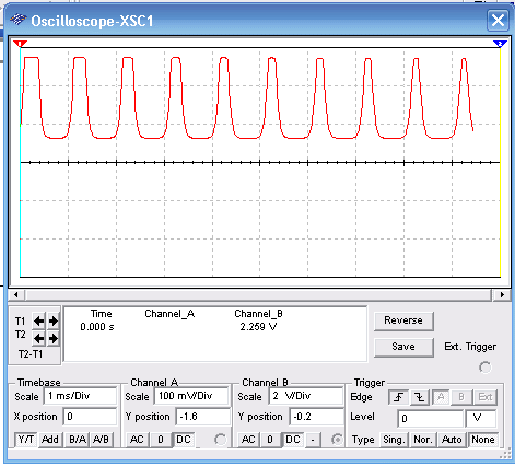Grab the red T1 cursor marker
518x470 pixels.
(x=20, y=43)
